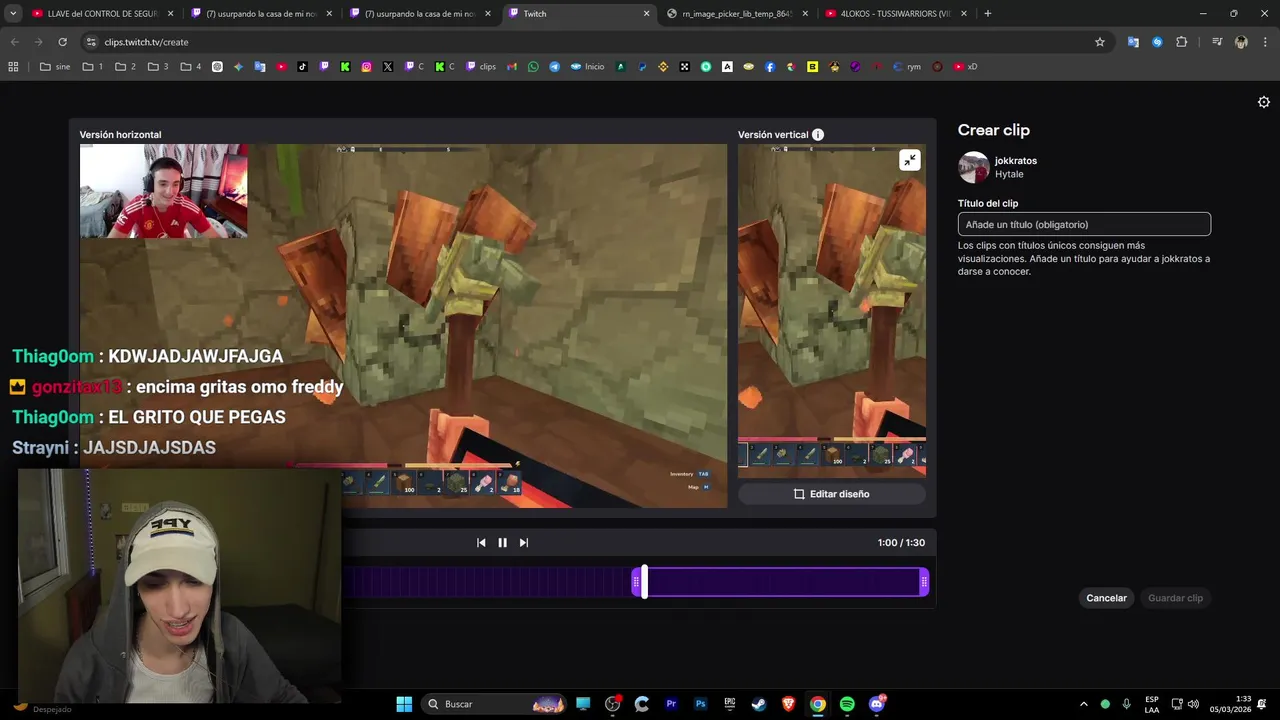Open the TikTok bookmark
The image size is (1280, 720).
pos(303,67)
